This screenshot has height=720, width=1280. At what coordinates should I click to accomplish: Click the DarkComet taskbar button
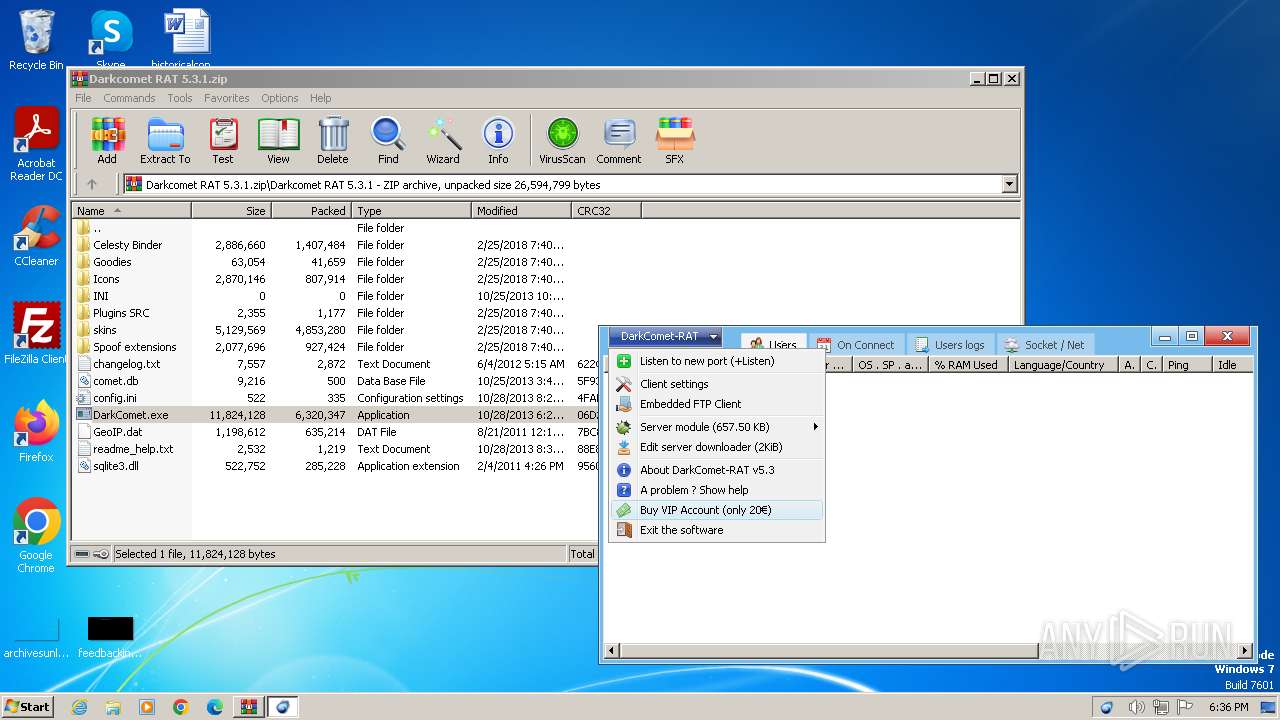[x=282, y=707]
